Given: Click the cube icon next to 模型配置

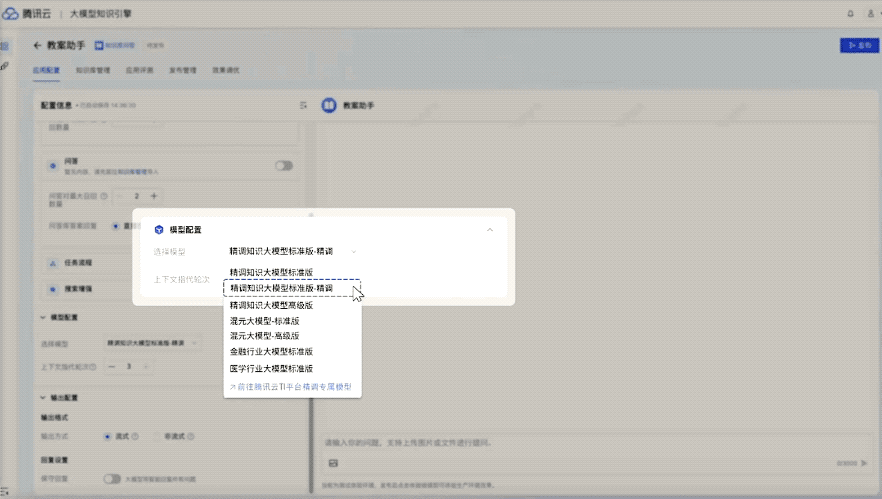Looking at the screenshot, I should tap(159, 230).
